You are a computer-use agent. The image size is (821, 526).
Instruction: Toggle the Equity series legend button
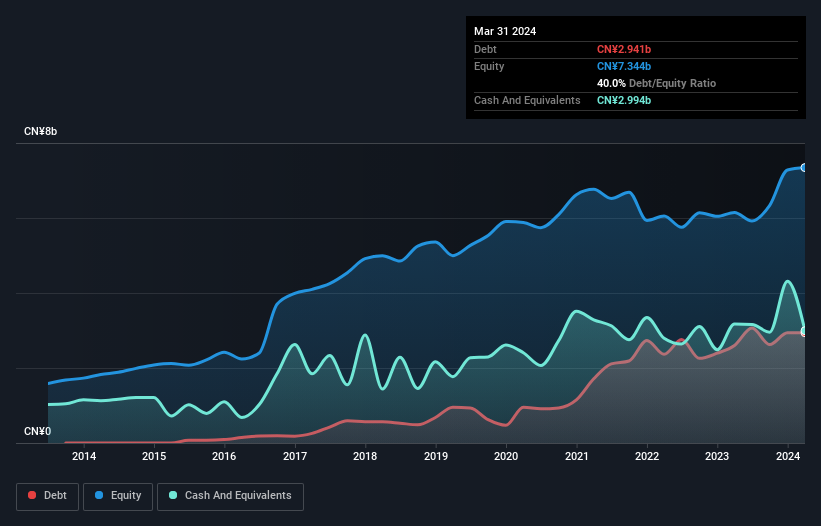pos(118,496)
